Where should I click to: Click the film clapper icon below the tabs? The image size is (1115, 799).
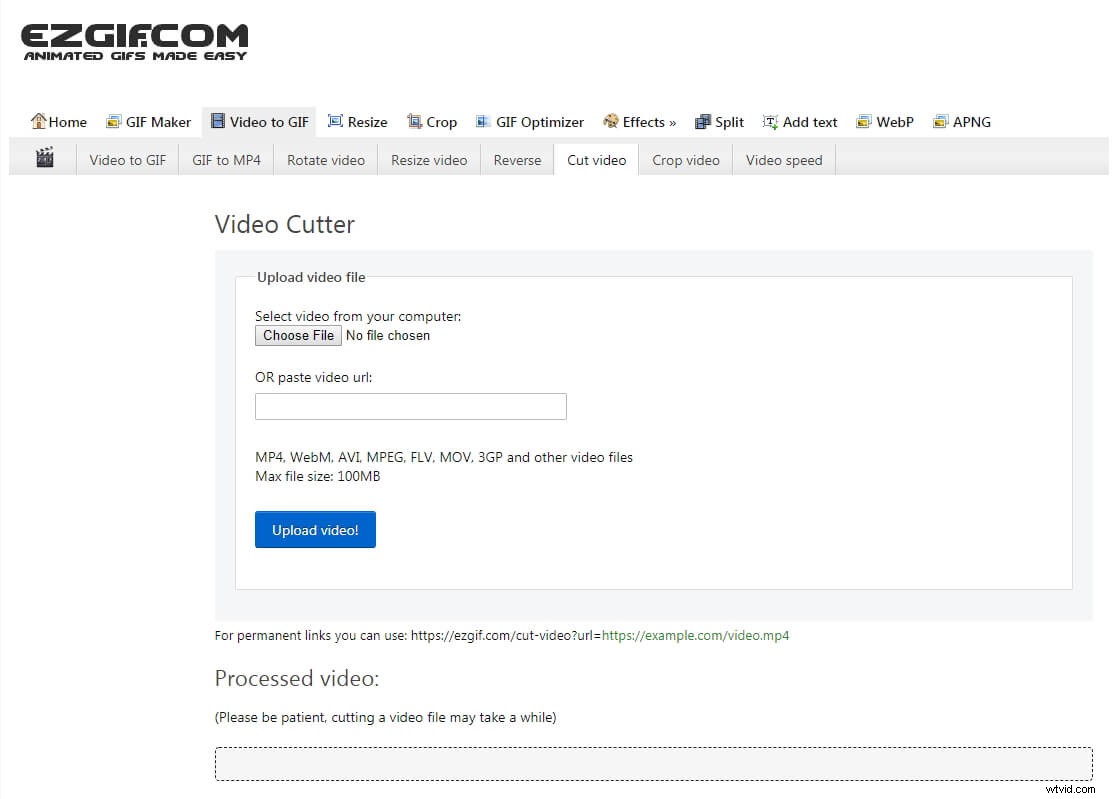[x=43, y=157]
